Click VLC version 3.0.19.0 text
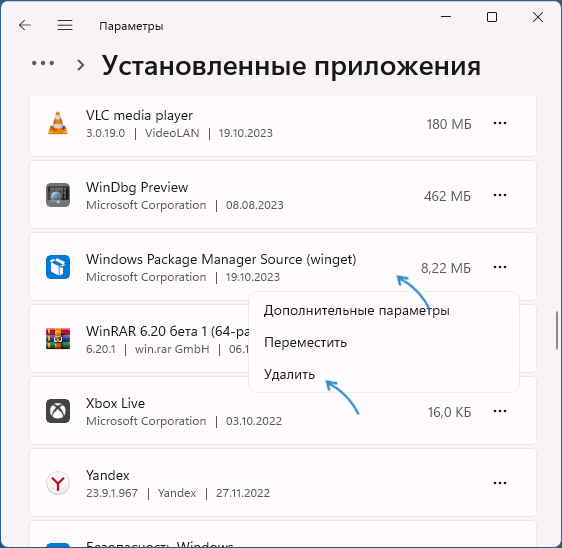The width and height of the screenshot is (562, 548). (x=105, y=133)
